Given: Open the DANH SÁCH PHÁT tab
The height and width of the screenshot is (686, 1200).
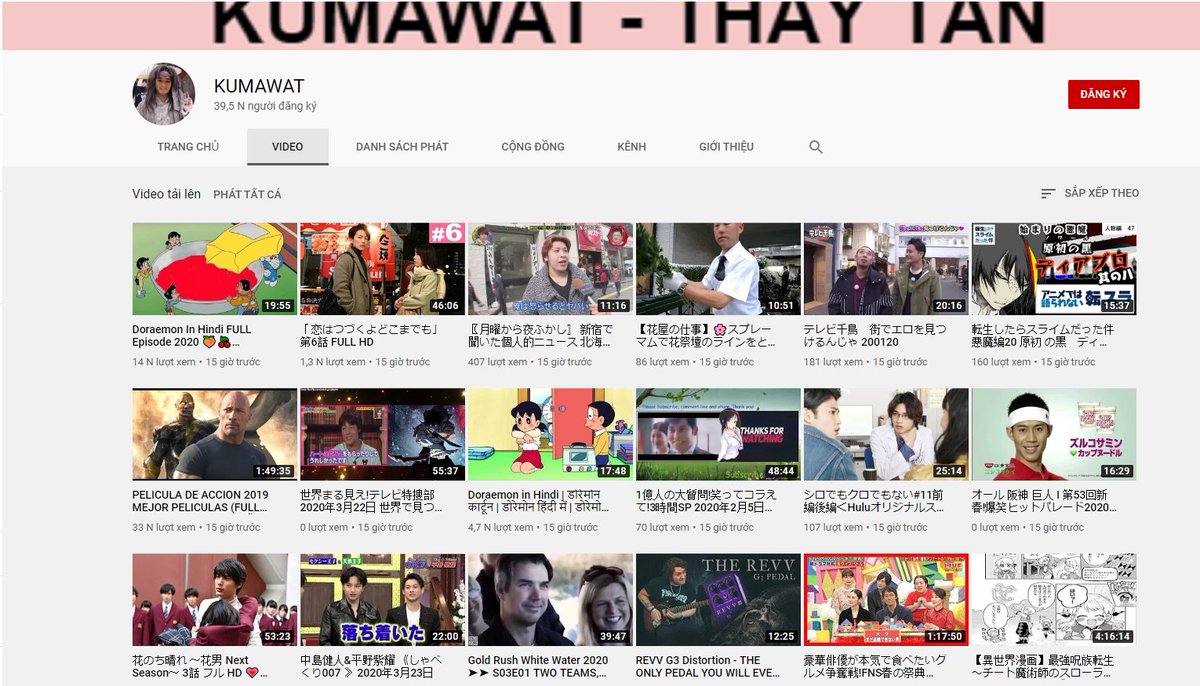Looking at the screenshot, I should [402, 147].
